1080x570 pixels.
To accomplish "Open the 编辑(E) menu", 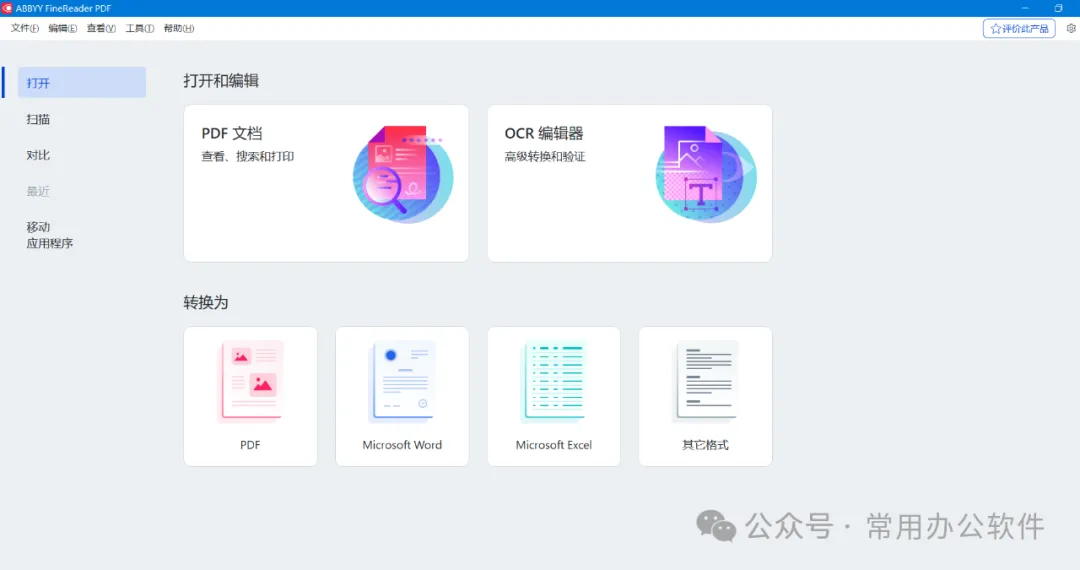I will pos(63,28).
